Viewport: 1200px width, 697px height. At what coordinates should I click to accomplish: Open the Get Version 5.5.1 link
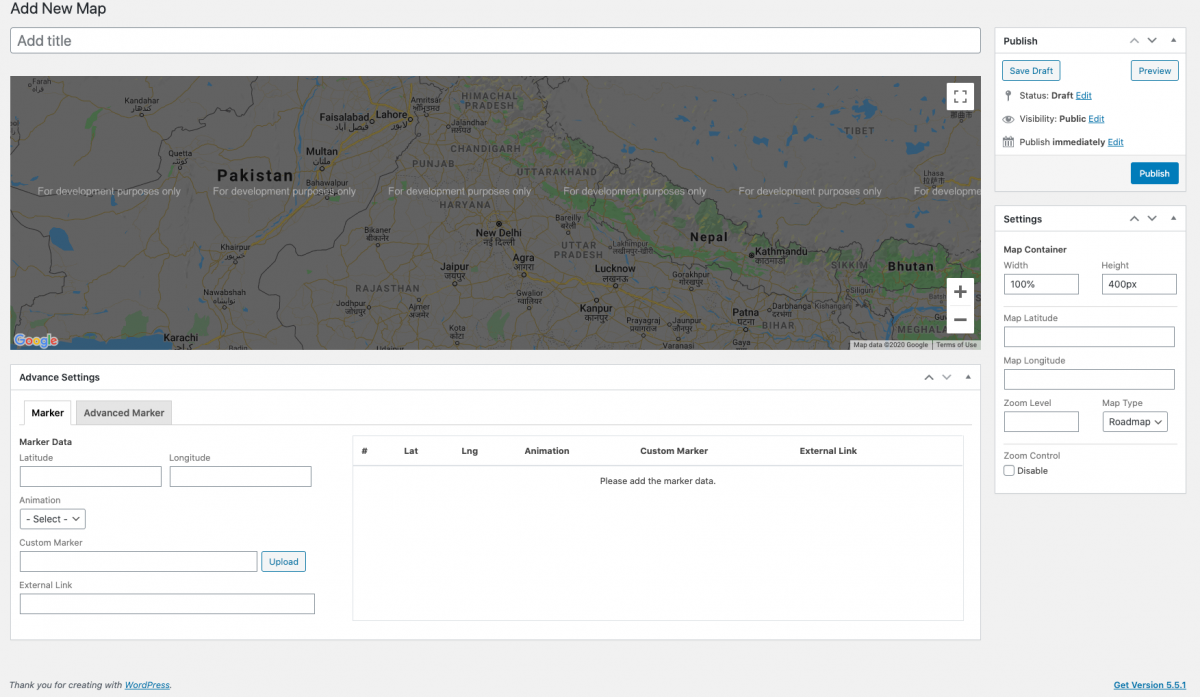pyautogui.click(x=1149, y=684)
